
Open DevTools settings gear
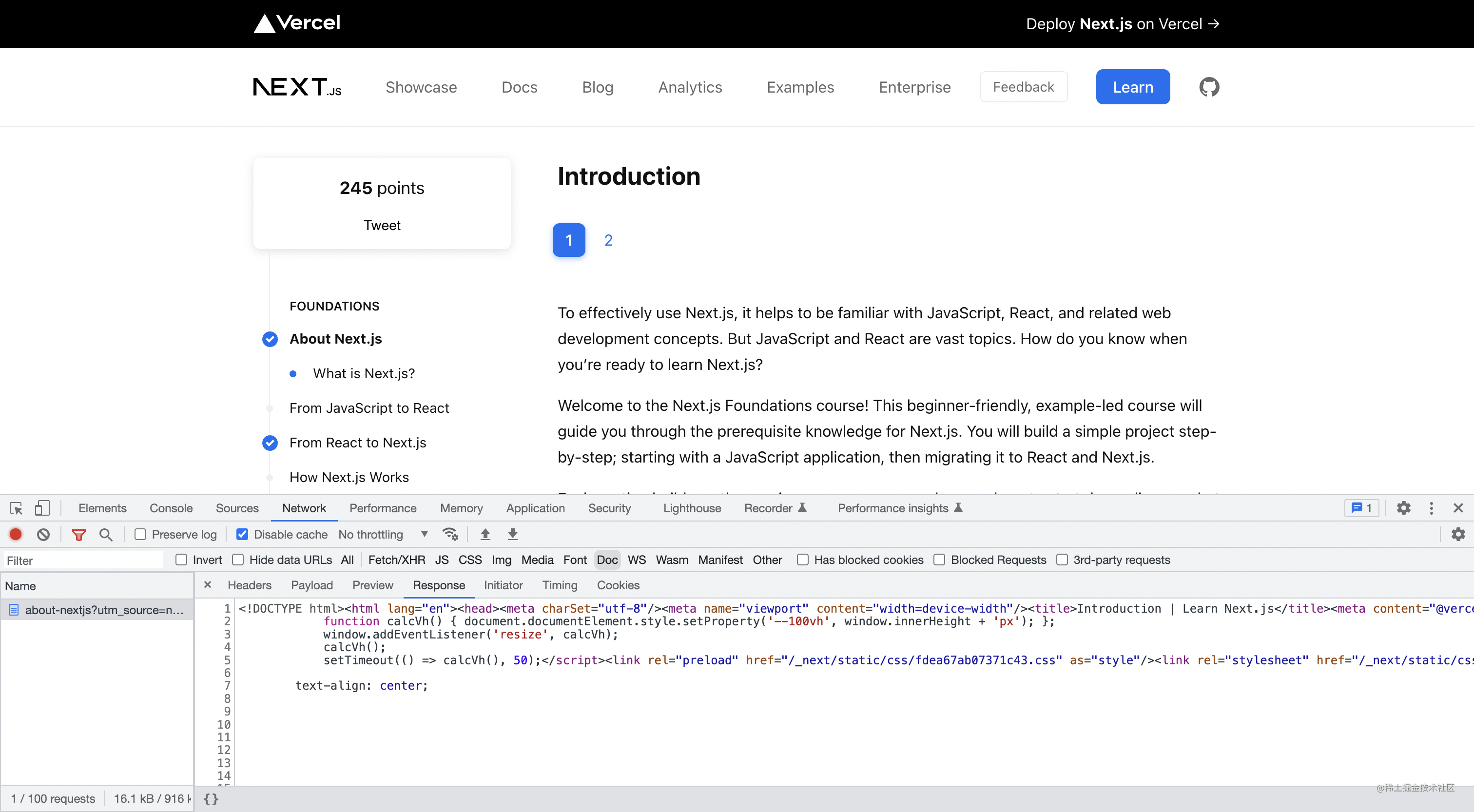(1404, 508)
